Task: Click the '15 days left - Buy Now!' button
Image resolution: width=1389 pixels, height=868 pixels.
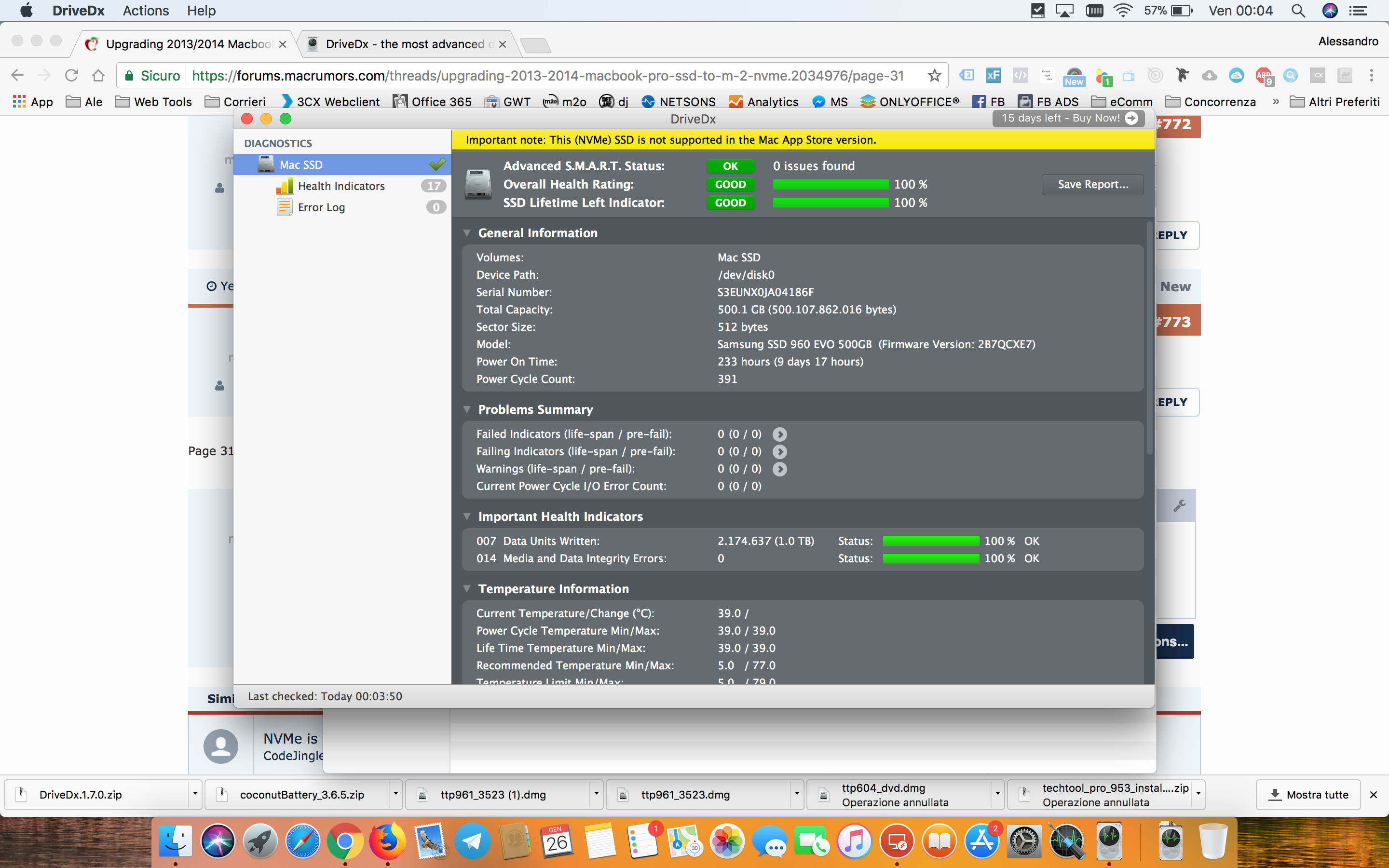Action: pyautogui.click(x=1069, y=118)
